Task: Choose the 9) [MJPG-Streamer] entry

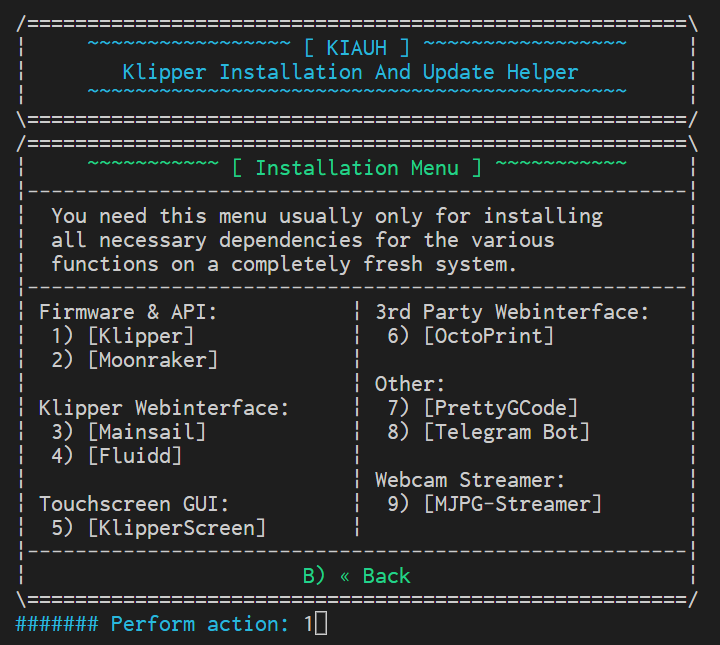Action: pyautogui.click(x=495, y=504)
